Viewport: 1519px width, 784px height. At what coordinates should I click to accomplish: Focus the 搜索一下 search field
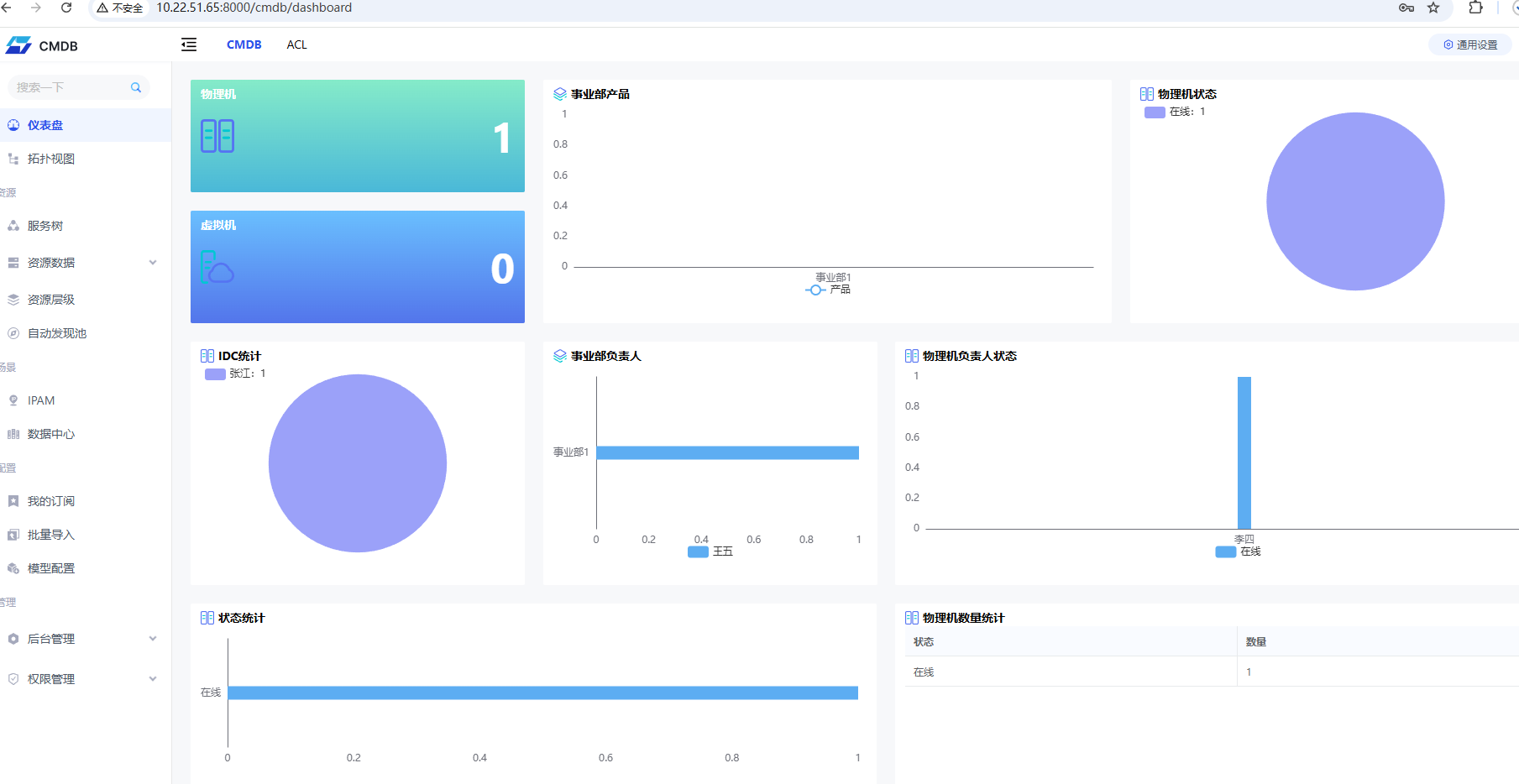(78, 87)
